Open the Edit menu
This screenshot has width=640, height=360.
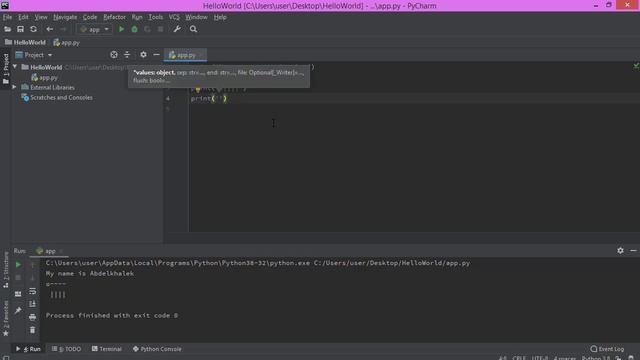tap(23, 17)
